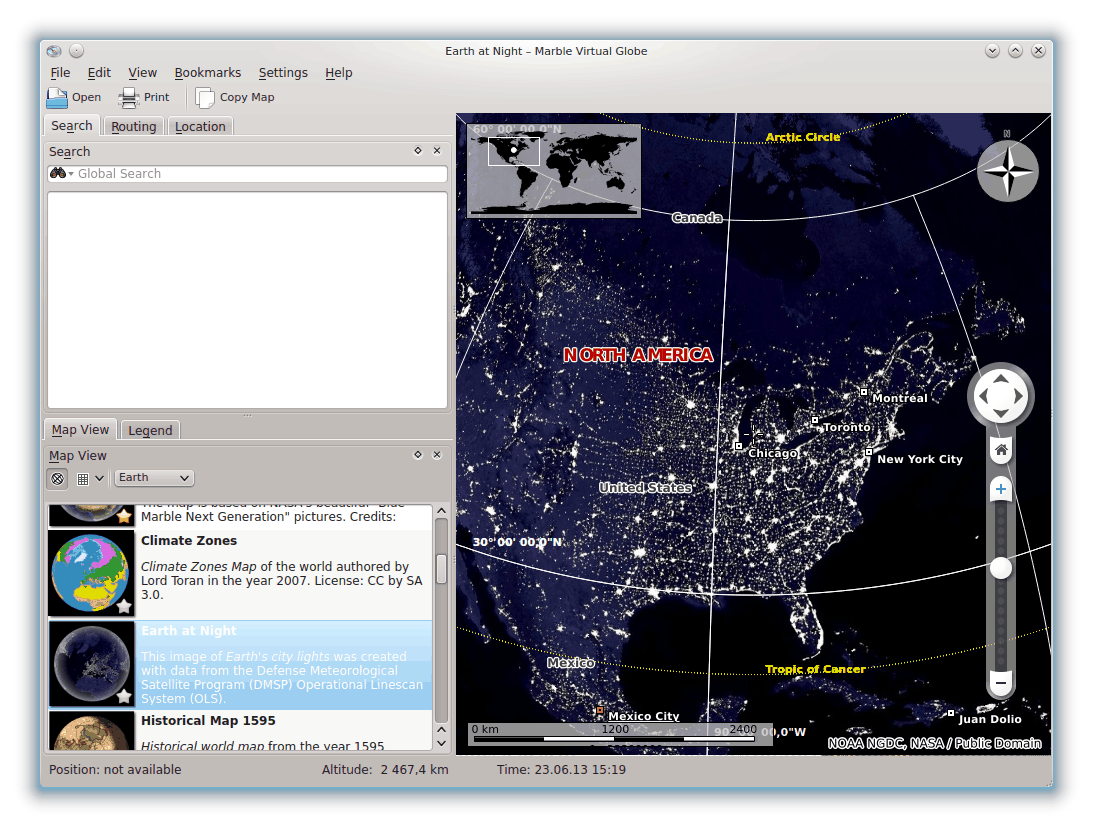Click the Time status bar entry
Image resolution: width=1093 pixels, height=827 pixels.
coord(561,769)
